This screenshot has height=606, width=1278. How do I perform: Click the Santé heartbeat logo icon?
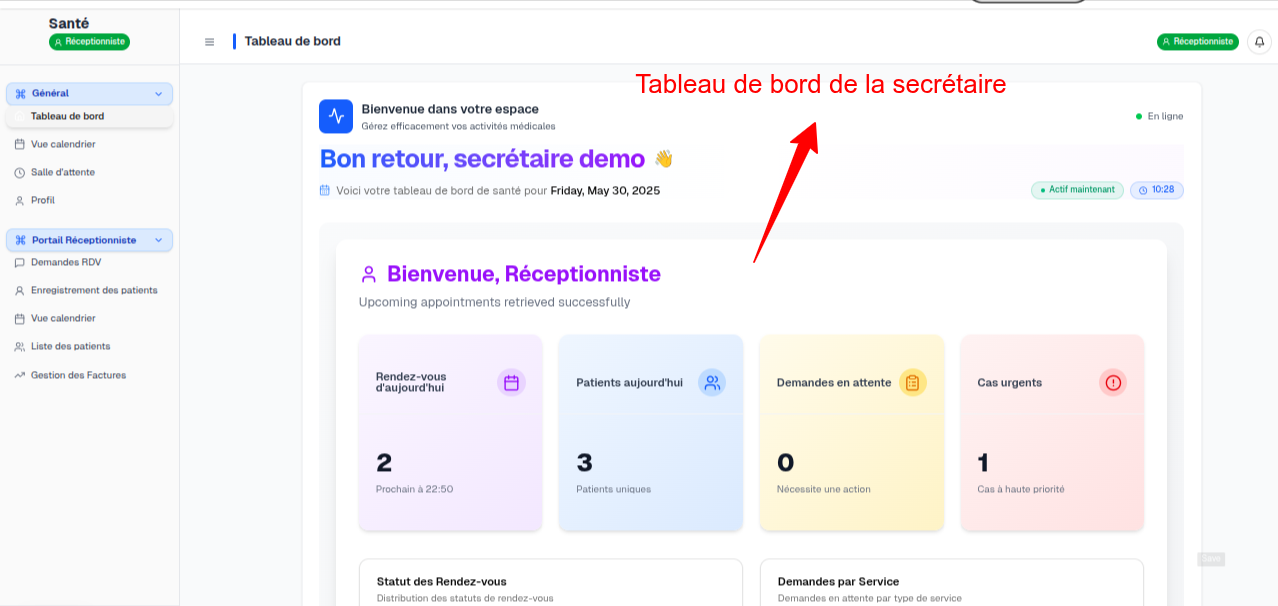[x=336, y=116]
